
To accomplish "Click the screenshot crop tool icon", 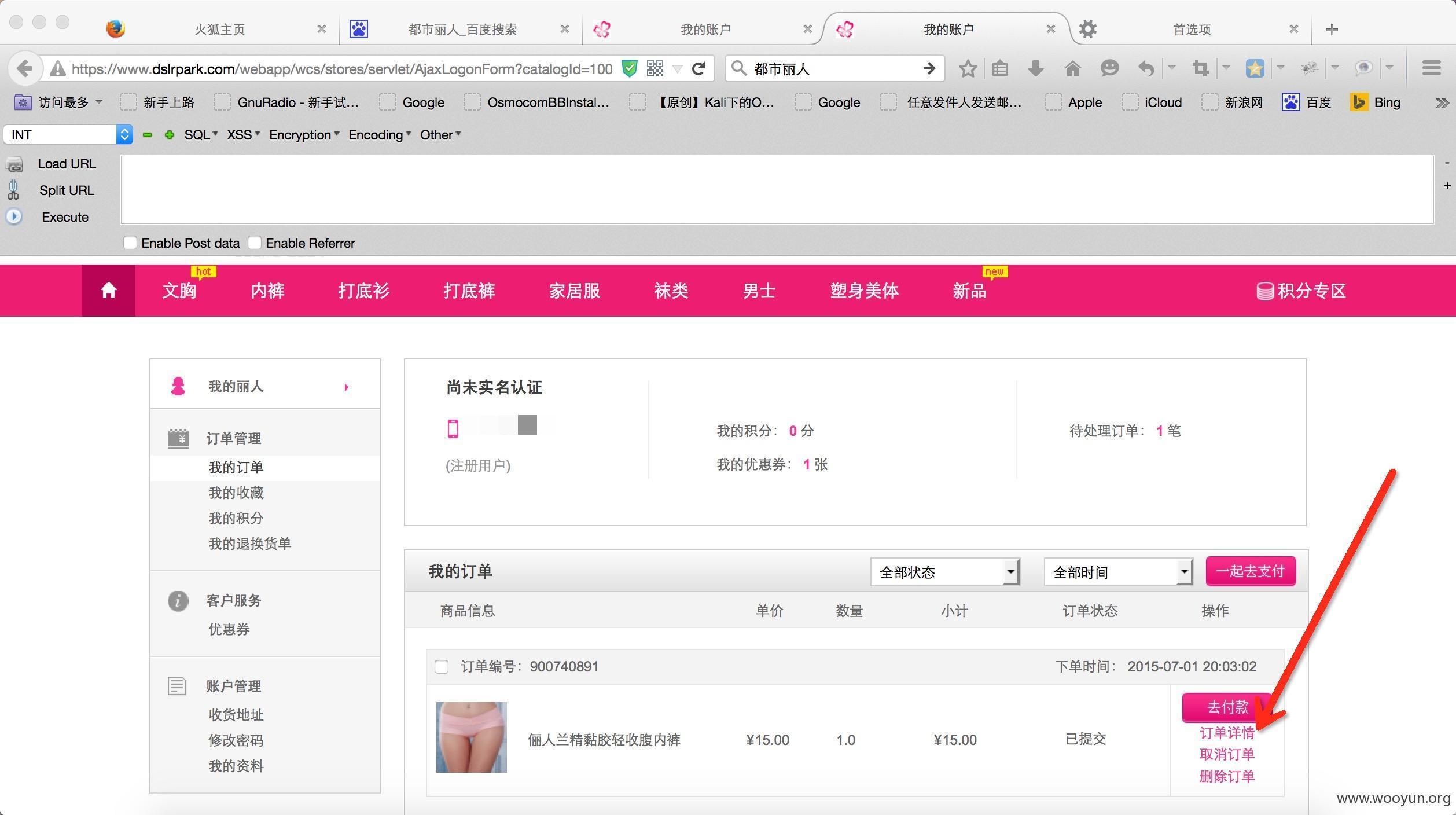I will click(x=1201, y=69).
